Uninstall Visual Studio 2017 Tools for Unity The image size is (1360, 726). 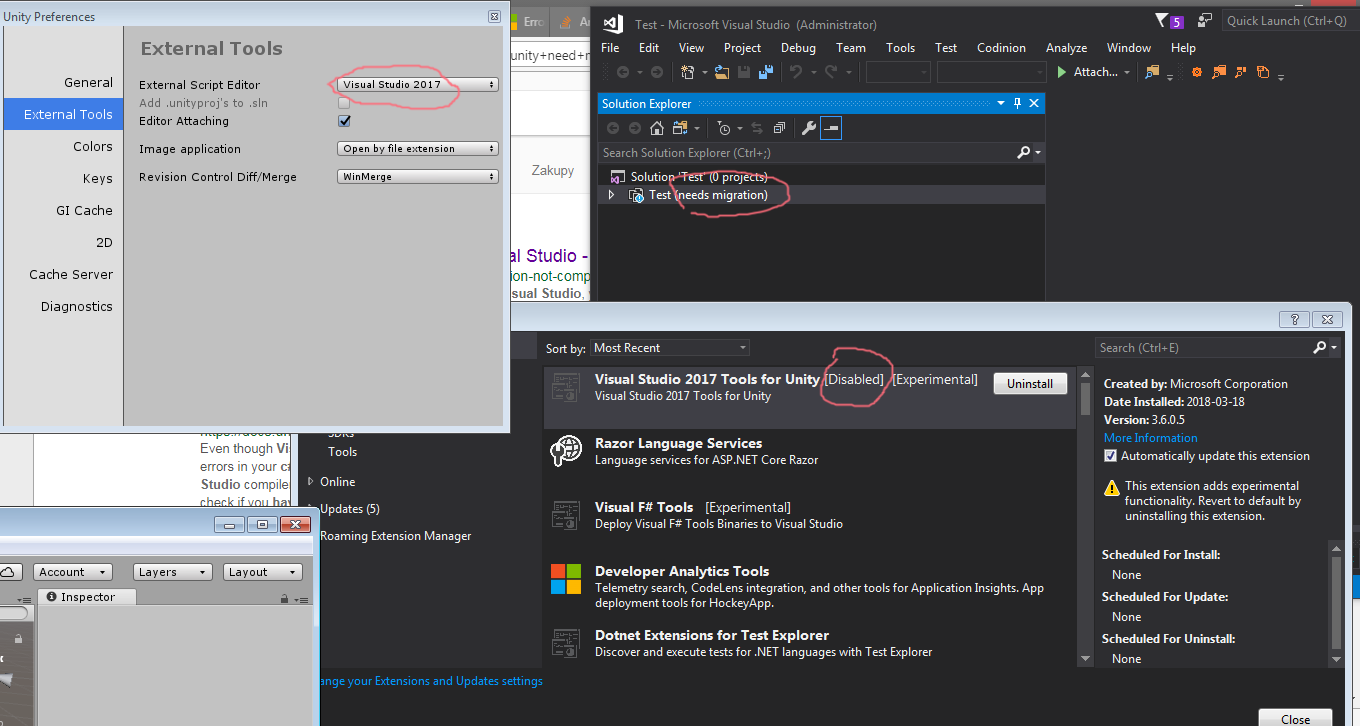1030,383
